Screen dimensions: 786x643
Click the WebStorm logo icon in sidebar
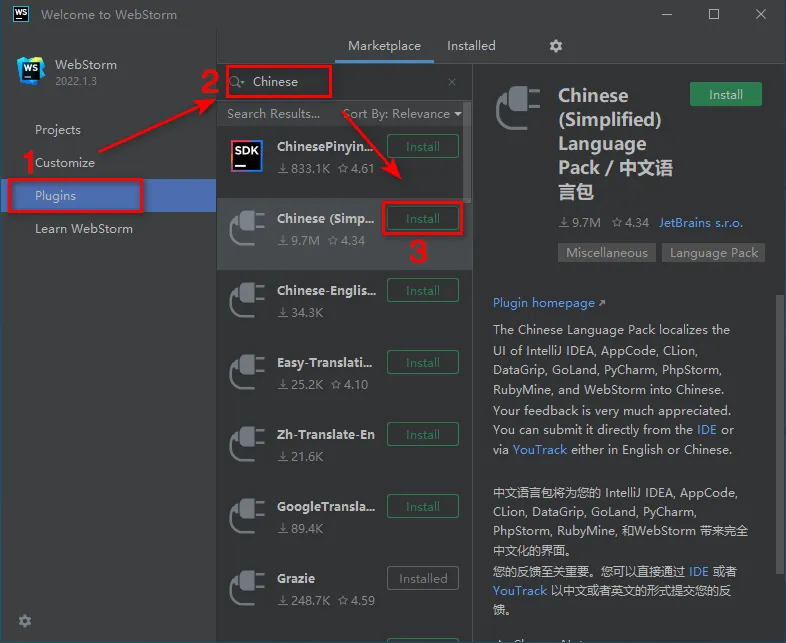(31, 71)
